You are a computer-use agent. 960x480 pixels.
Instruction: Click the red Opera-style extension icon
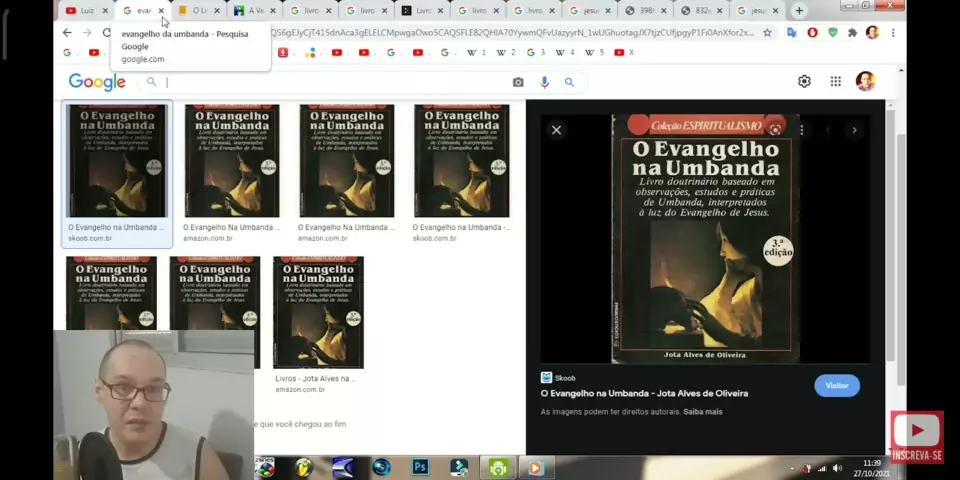click(812, 32)
